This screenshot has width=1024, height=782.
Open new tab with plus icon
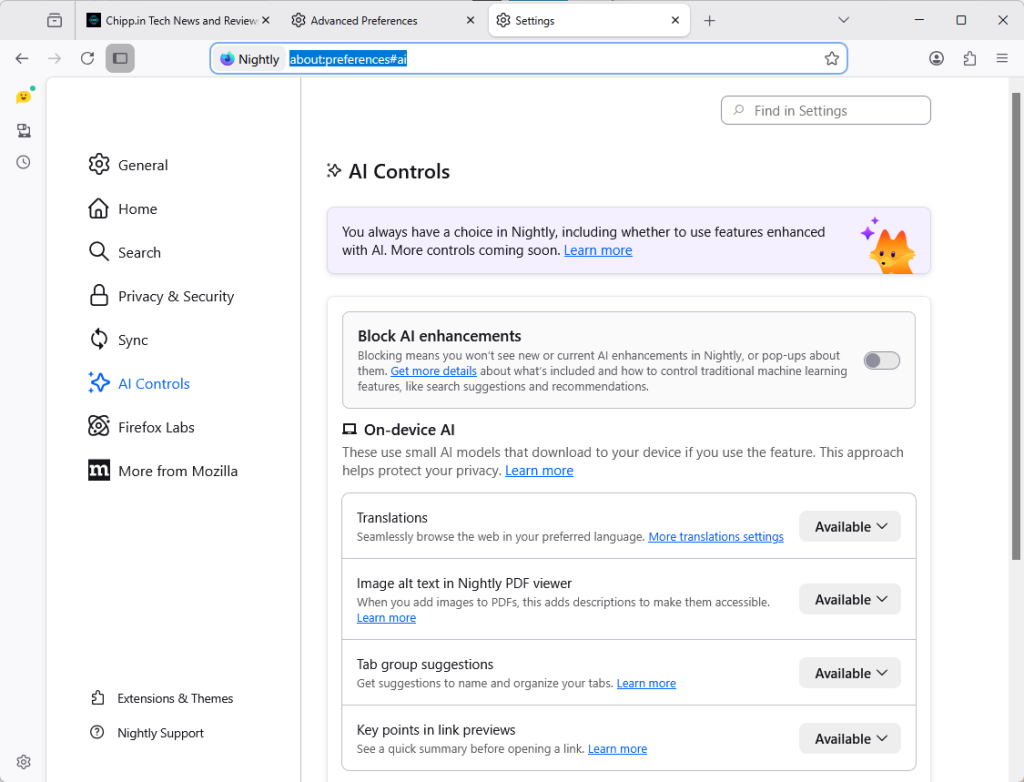point(710,20)
